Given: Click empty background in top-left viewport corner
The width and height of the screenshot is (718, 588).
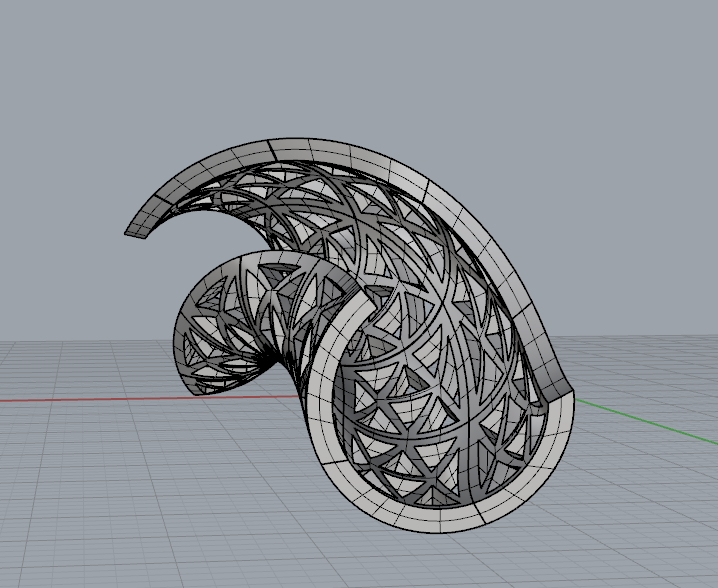Looking at the screenshot, I should (40, 40).
